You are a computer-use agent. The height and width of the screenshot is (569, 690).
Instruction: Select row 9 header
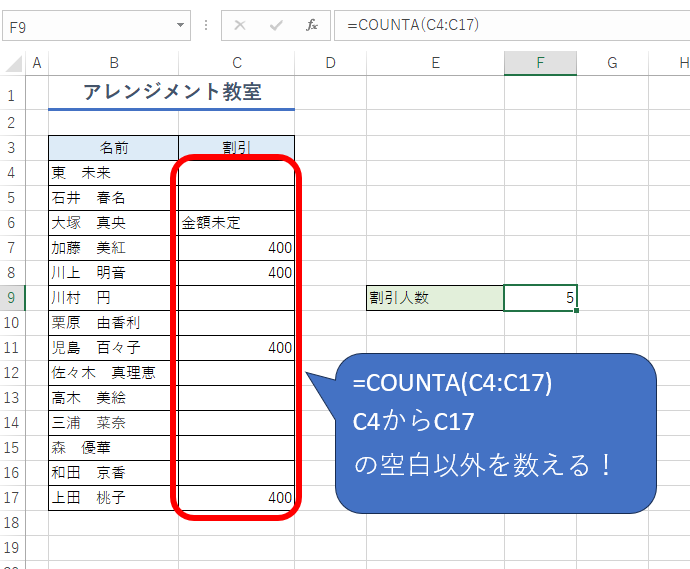[x=12, y=298]
